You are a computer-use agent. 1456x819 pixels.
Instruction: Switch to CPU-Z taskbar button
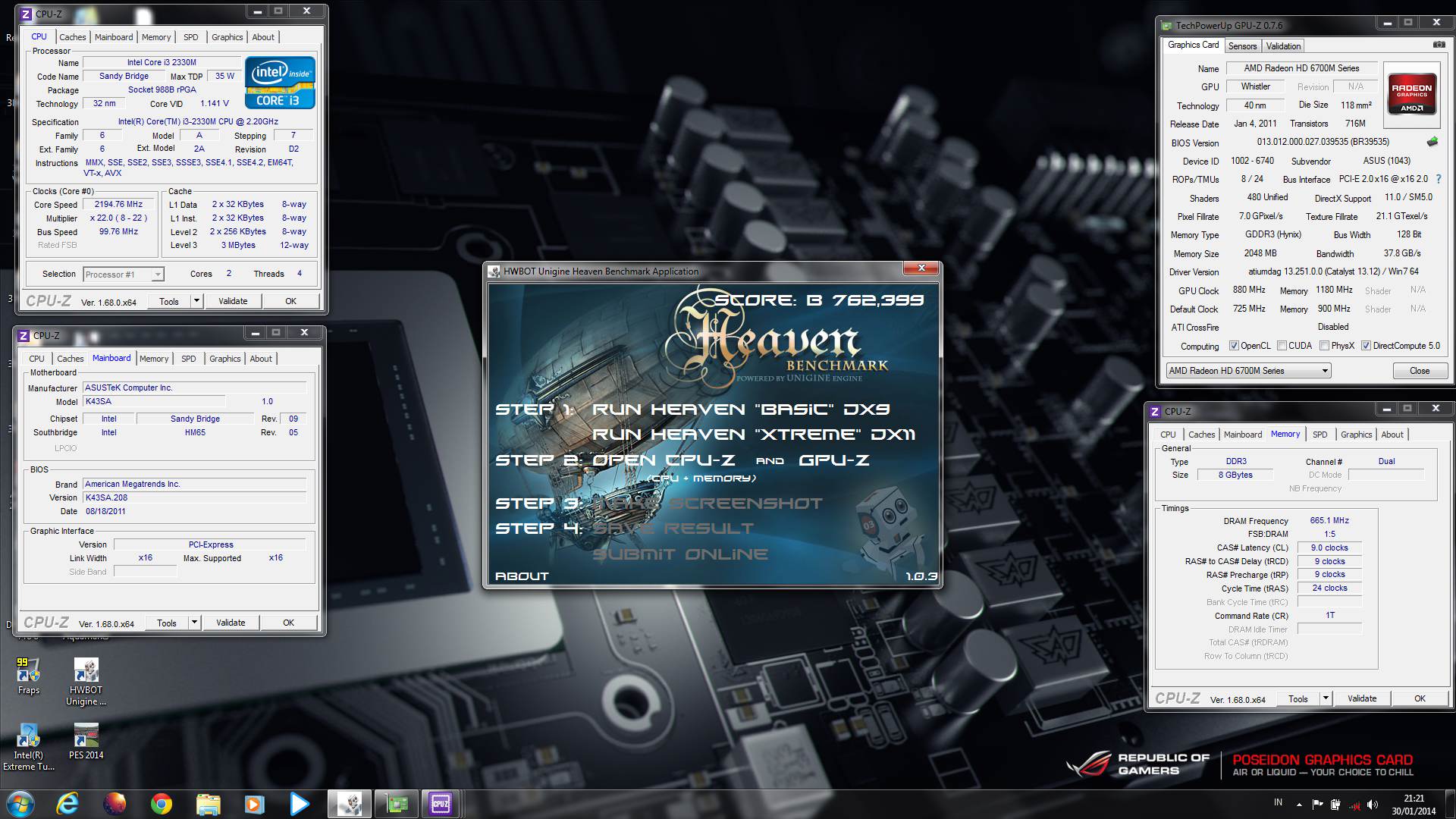point(441,803)
